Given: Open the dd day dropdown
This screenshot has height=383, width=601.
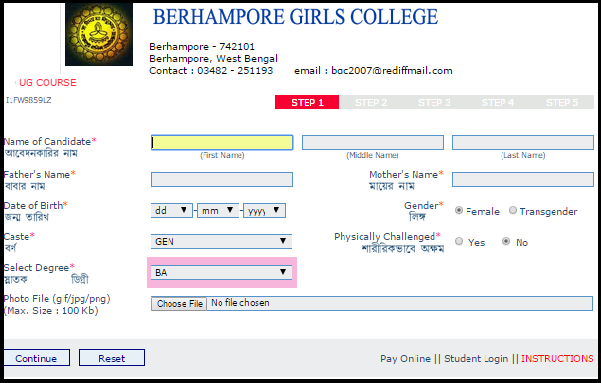Looking at the screenshot, I should coord(171,210).
